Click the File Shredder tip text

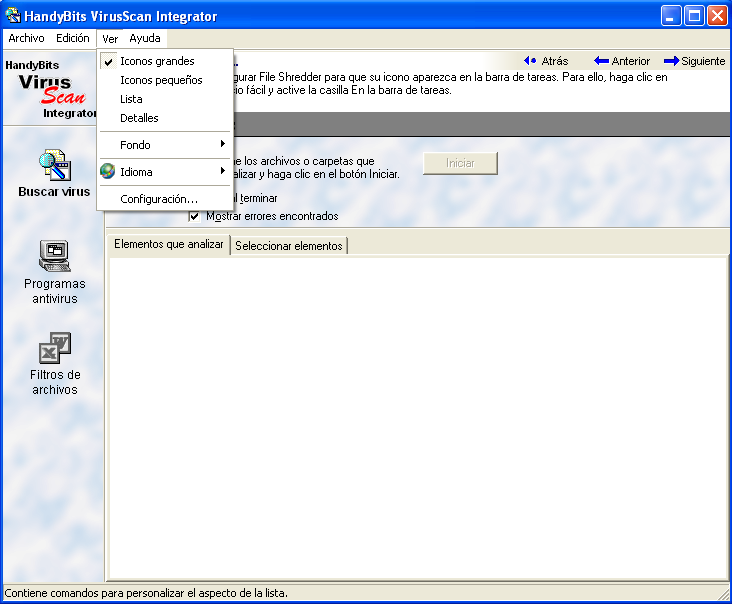coord(450,84)
